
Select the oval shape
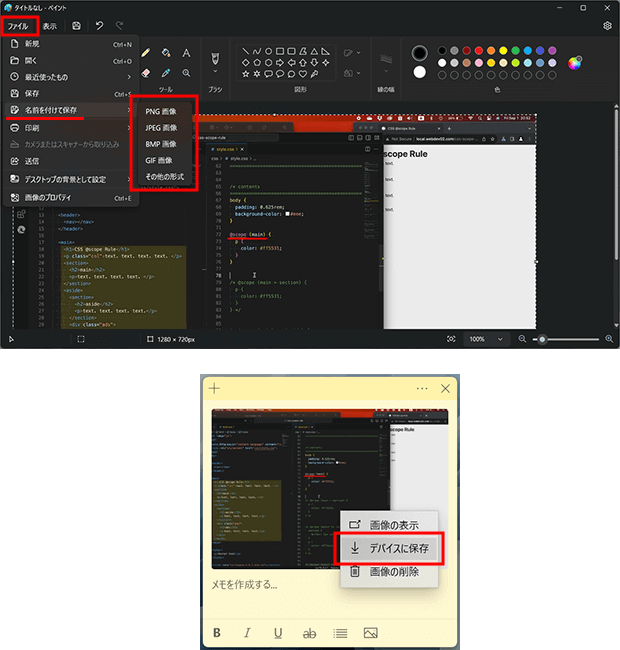269,51
